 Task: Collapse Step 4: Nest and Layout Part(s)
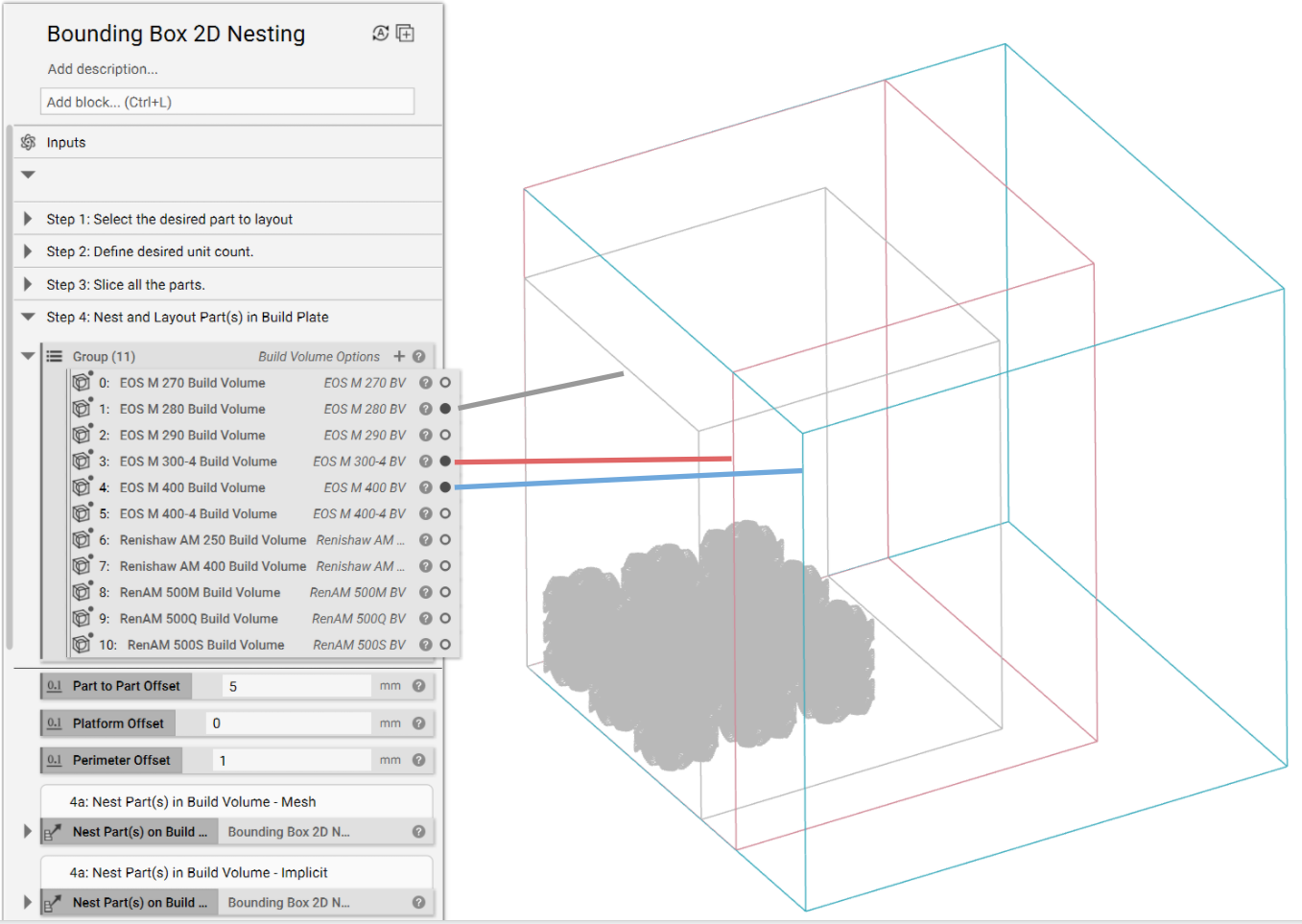click(x=28, y=317)
